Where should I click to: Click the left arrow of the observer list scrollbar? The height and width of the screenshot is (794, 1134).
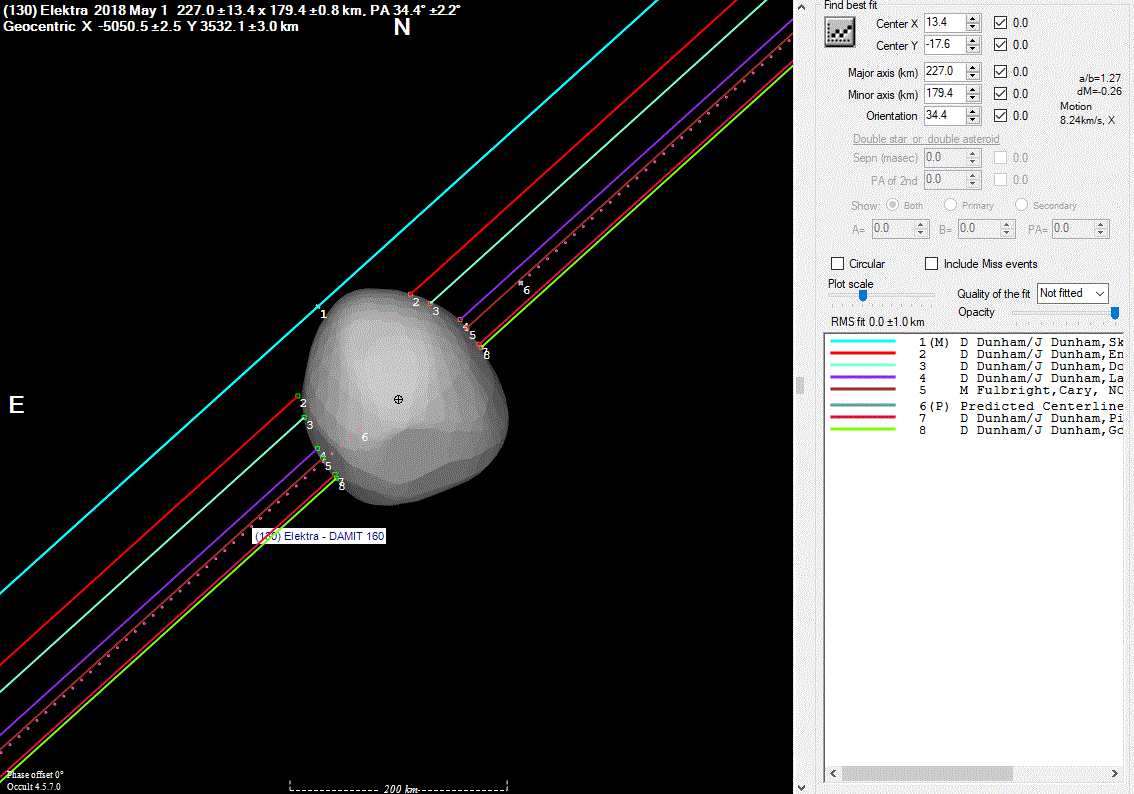click(x=832, y=774)
